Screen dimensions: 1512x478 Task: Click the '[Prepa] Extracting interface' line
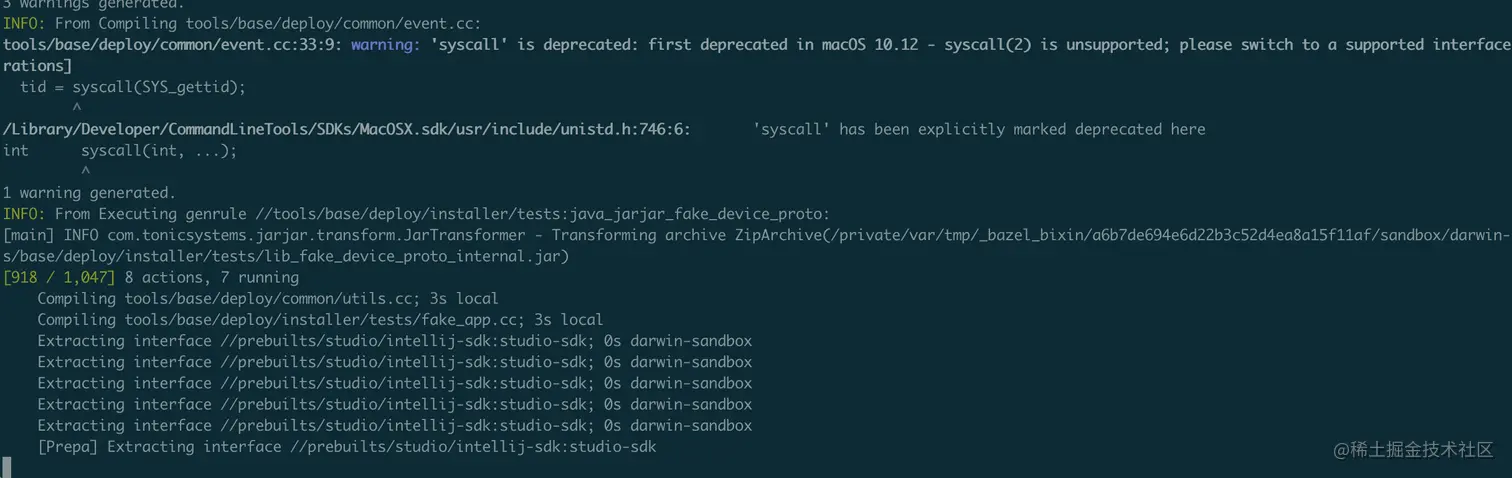pyautogui.click(x=346, y=447)
